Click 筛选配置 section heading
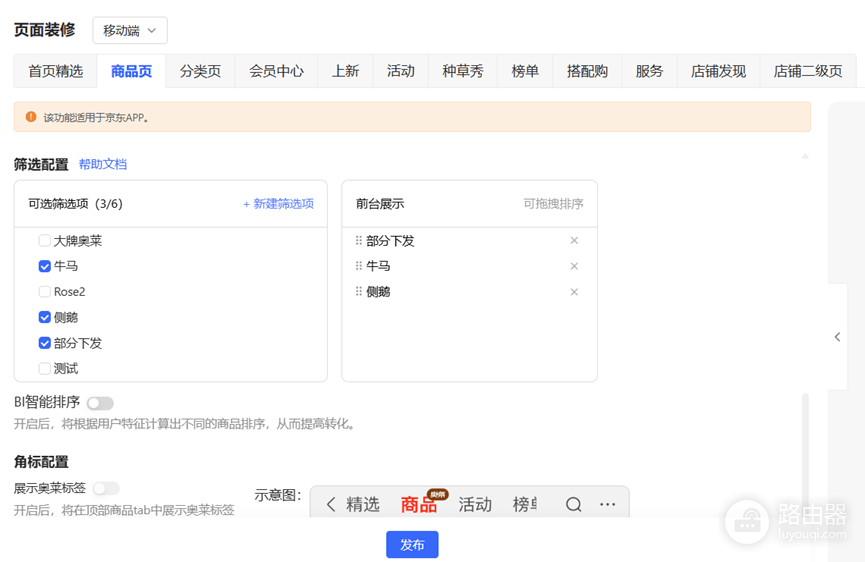This screenshot has width=865, height=562. 41,164
